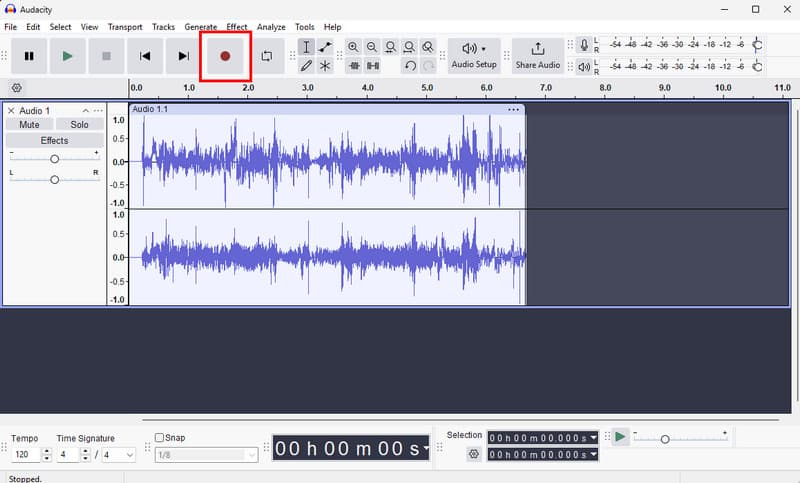Solo the Audio 1 track
Screen dimensions: 800x483
click(x=79, y=124)
